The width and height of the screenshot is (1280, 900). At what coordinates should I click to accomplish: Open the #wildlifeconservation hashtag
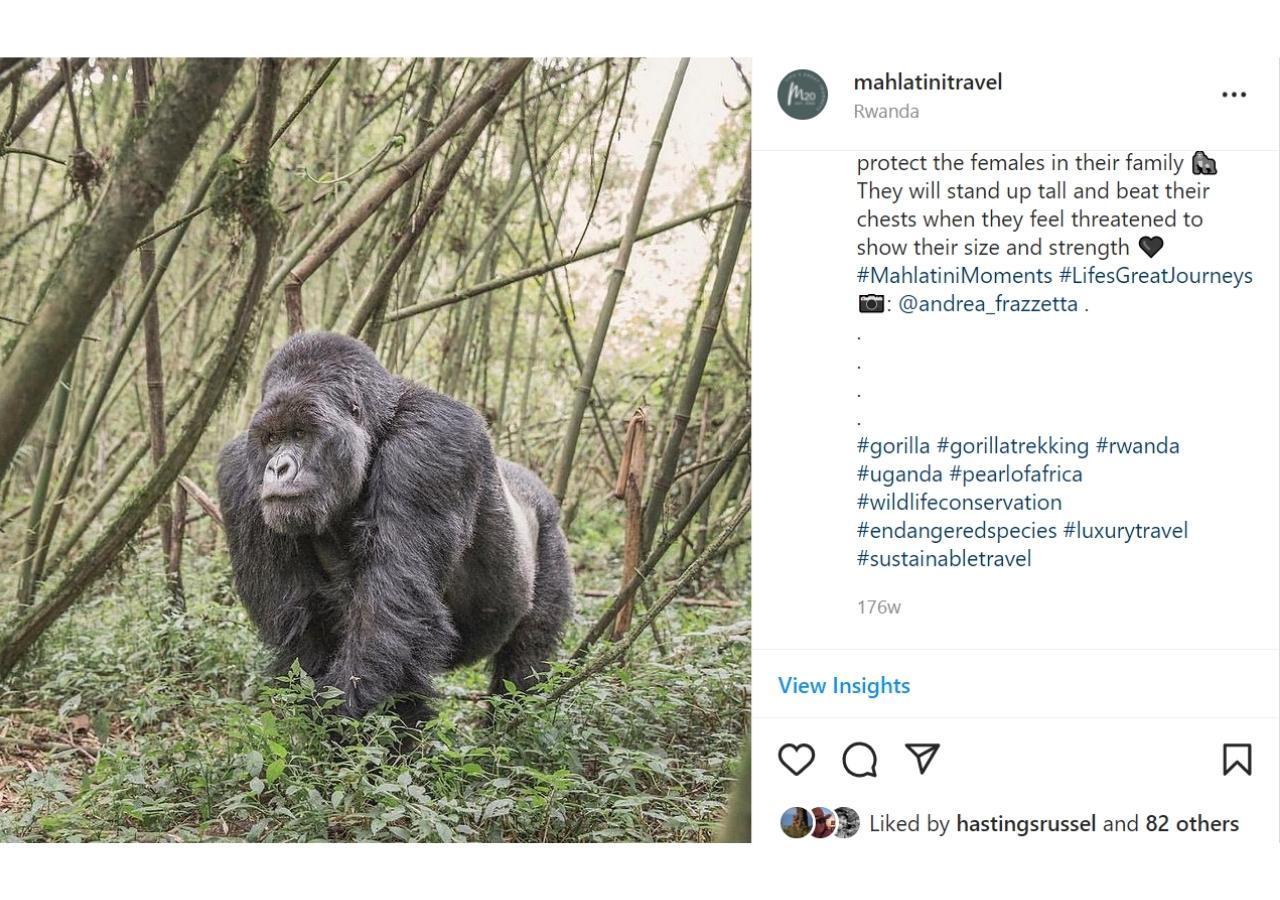point(959,502)
